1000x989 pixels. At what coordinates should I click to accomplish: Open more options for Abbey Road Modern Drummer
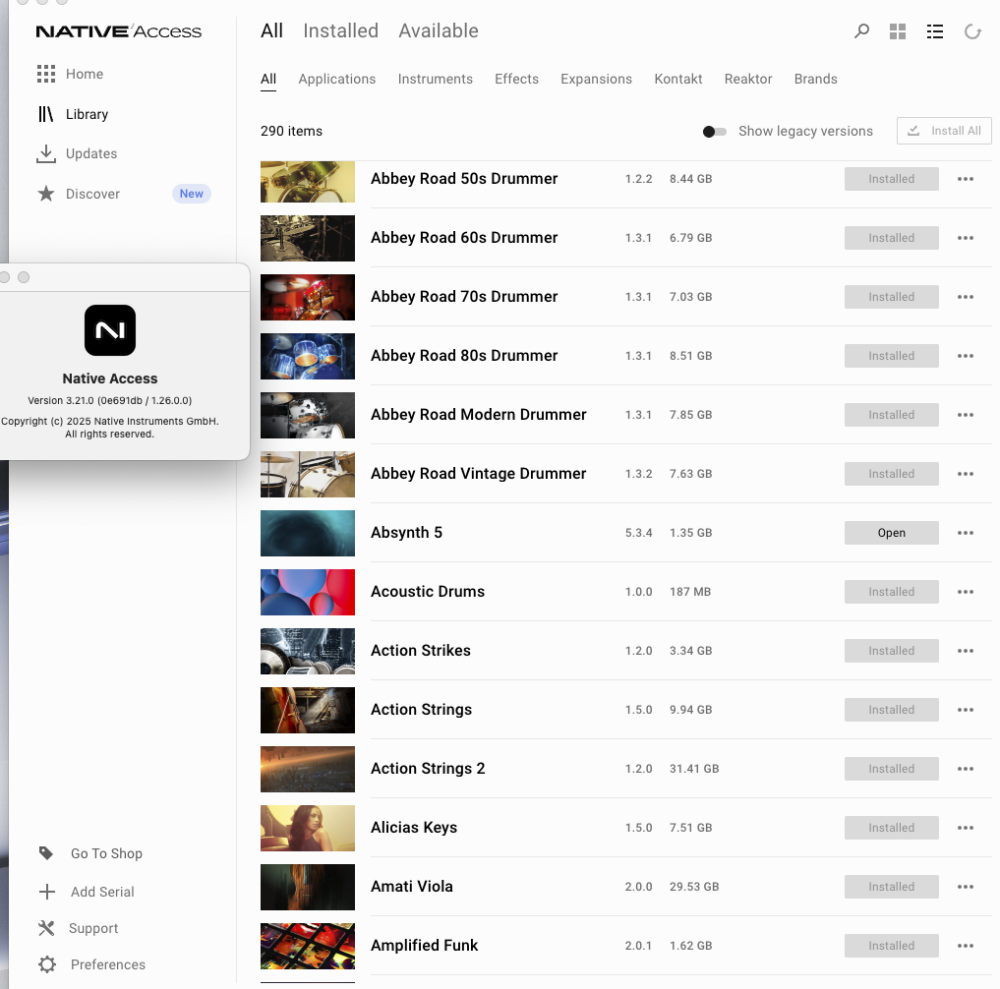(966, 415)
